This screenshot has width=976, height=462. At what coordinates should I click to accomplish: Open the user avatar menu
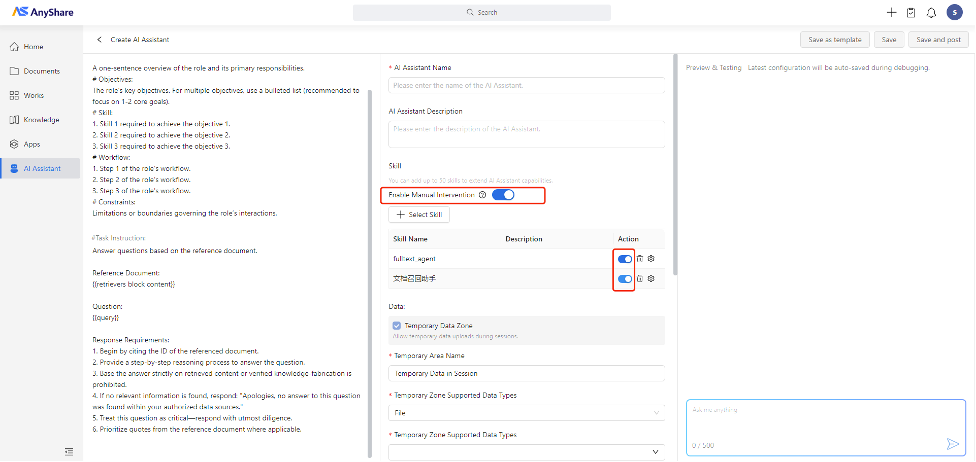tap(955, 13)
